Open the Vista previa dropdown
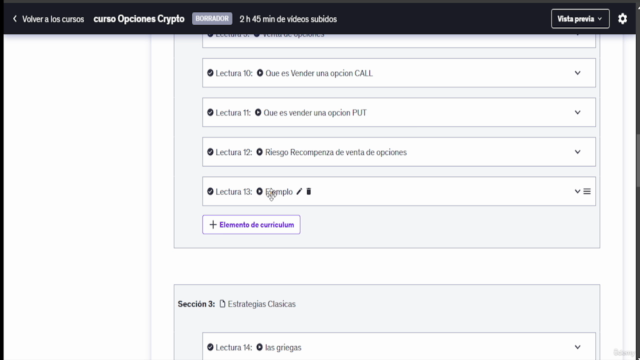This screenshot has height=360, width=640. [x=580, y=19]
